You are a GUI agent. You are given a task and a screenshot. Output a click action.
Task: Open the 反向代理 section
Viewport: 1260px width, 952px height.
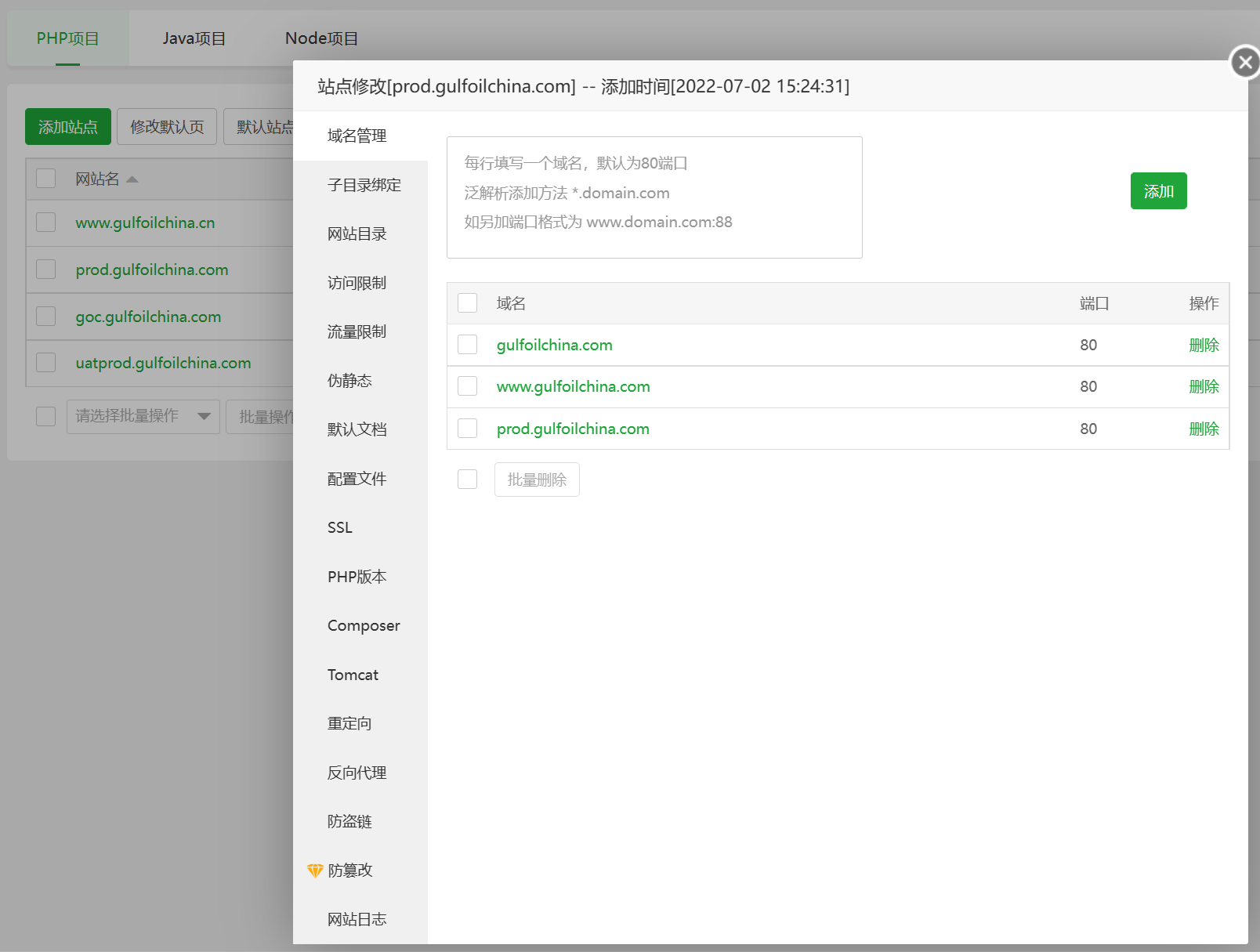pos(360,773)
